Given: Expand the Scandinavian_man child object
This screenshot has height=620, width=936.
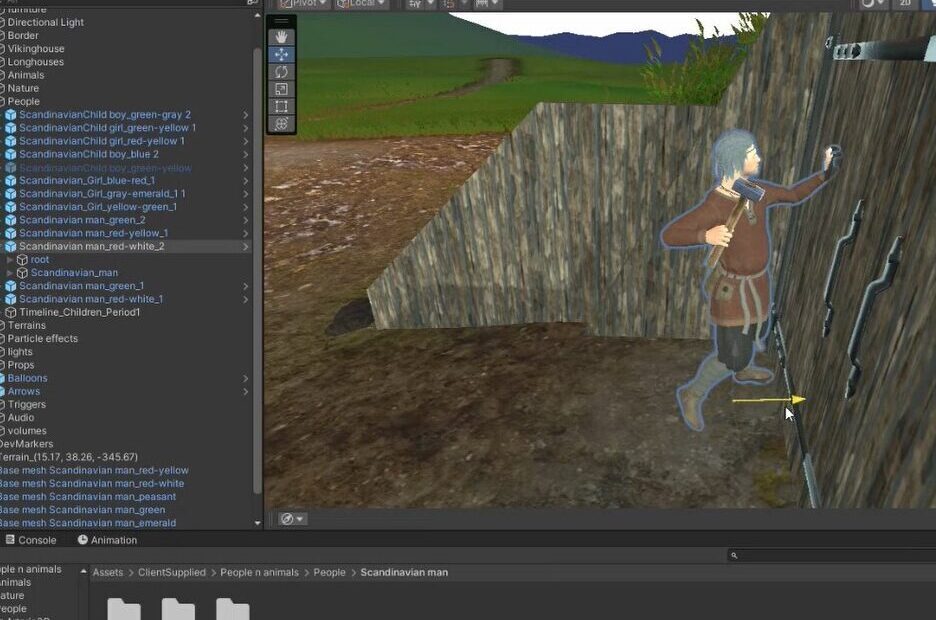Looking at the screenshot, I should 10,273.
